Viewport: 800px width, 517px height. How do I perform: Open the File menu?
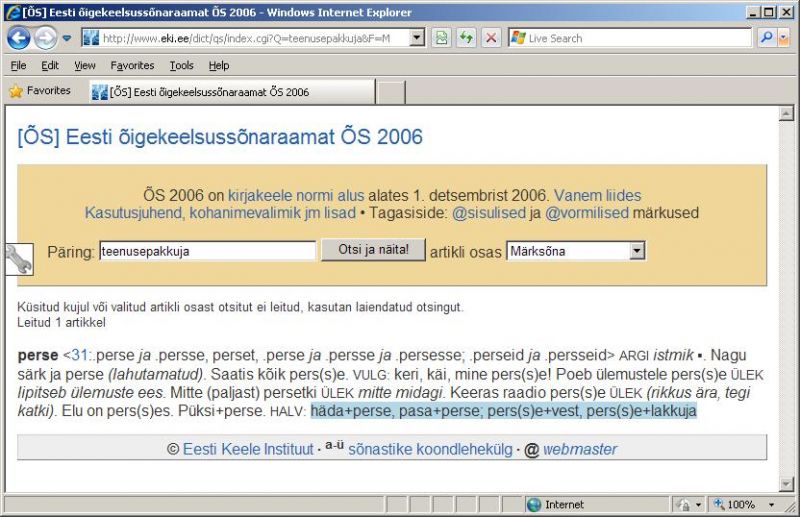coord(18,65)
